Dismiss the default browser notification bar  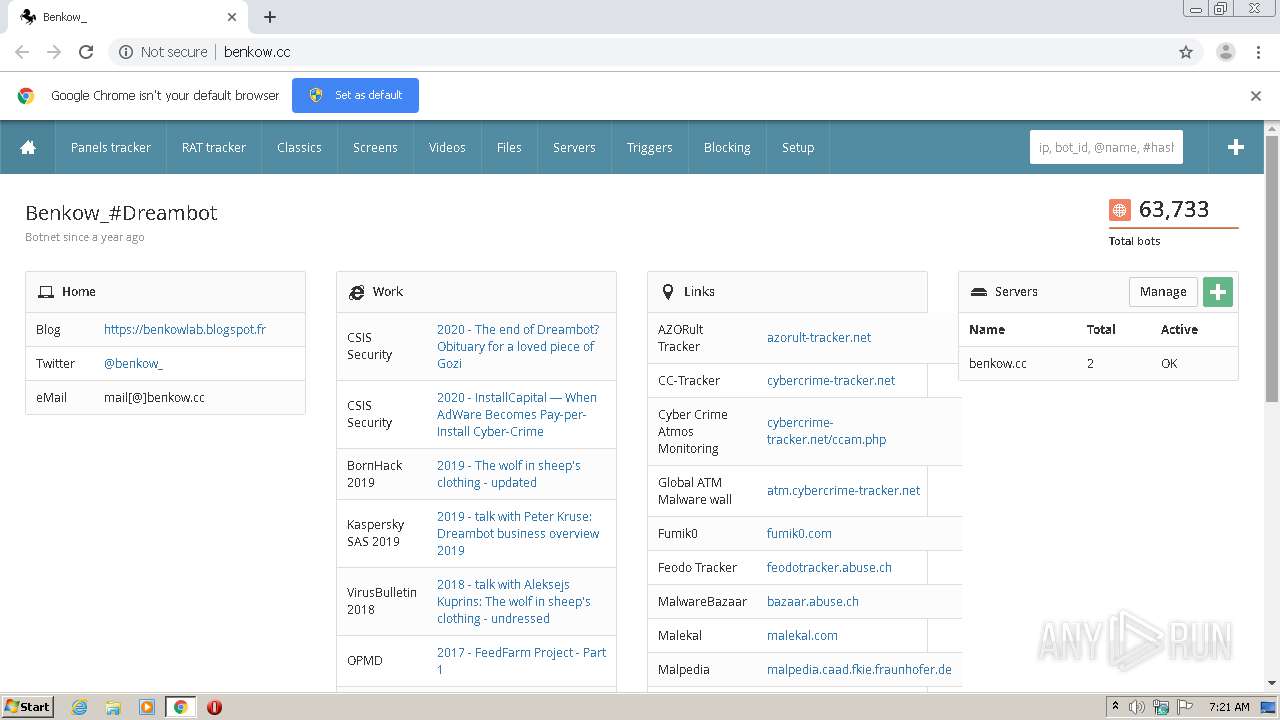(1256, 96)
